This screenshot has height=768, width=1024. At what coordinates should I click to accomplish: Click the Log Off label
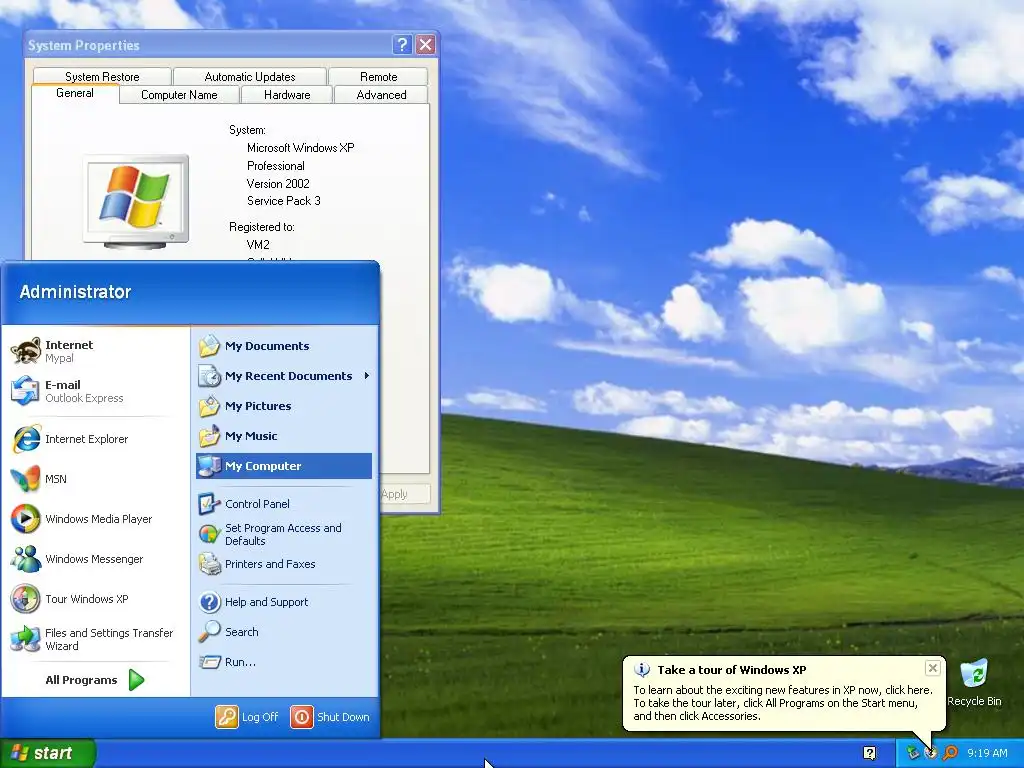tap(260, 717)
